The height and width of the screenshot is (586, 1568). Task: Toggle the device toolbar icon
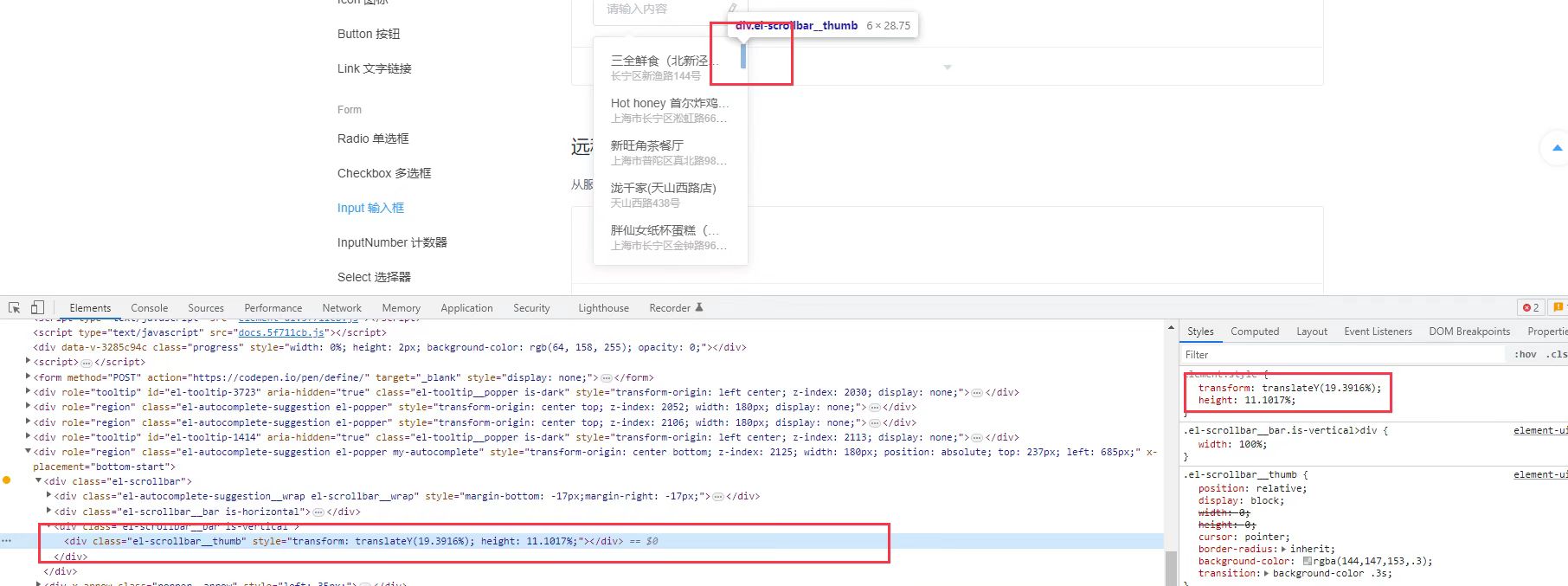[37, 307]
